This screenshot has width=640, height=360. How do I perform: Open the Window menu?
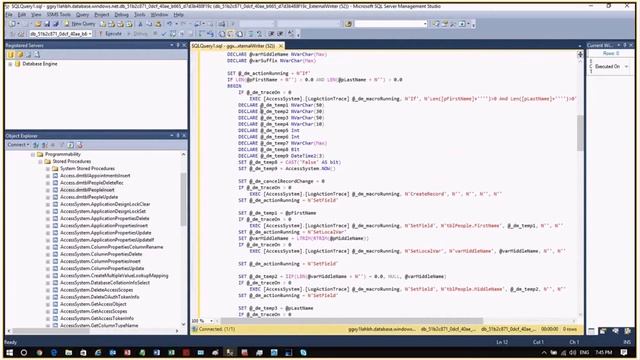(159, 15)
